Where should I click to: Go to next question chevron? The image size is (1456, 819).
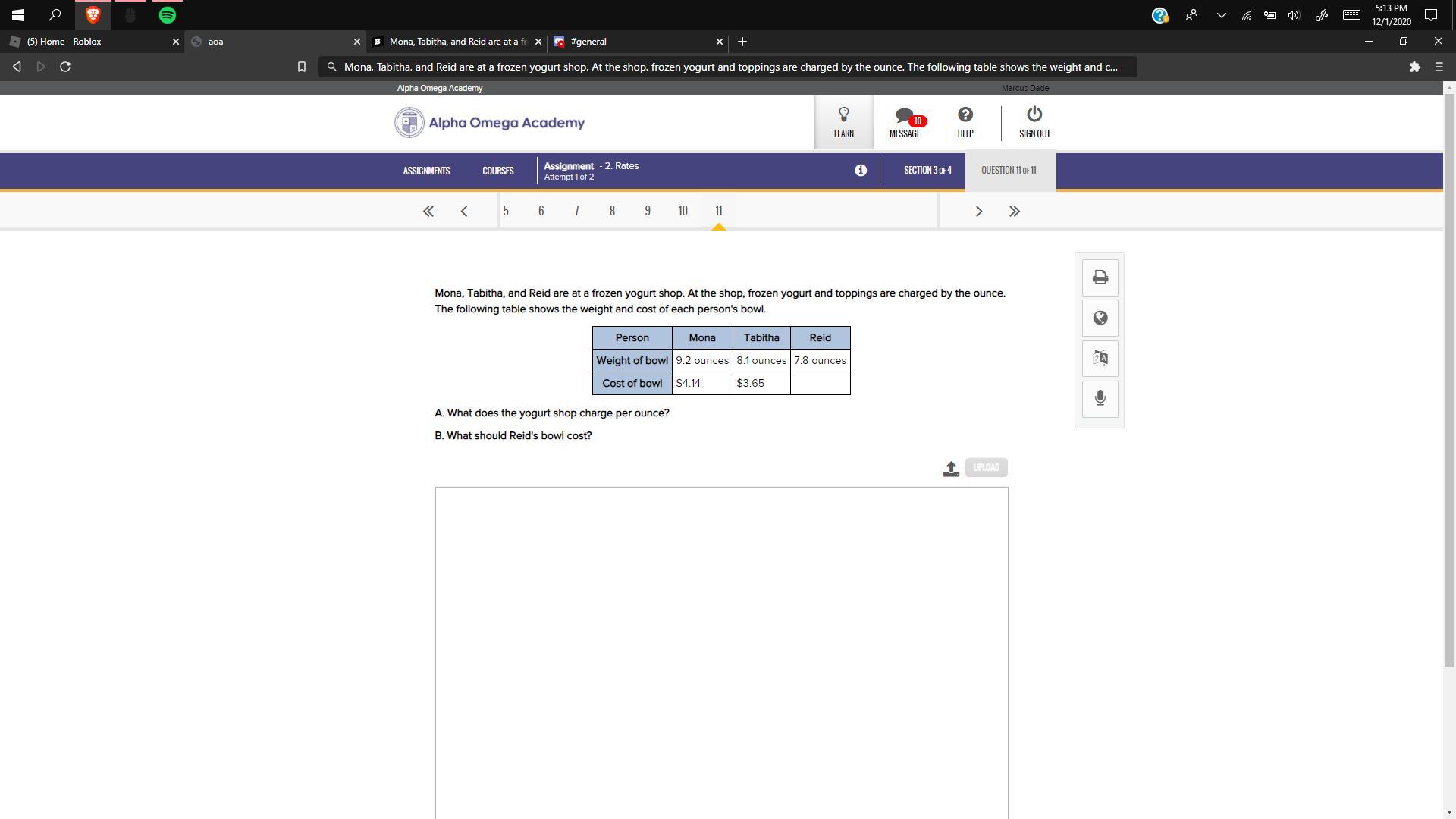click(978, 212)
